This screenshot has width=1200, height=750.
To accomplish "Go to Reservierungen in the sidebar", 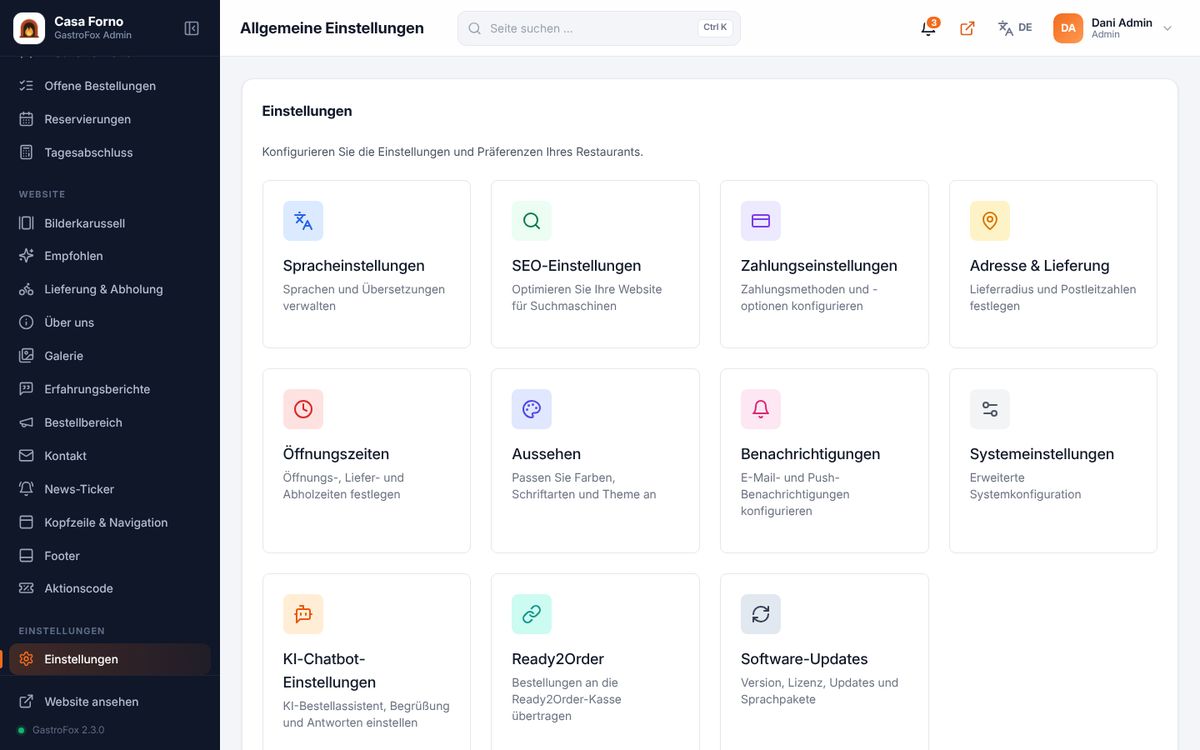I will (x=110, y=119).
